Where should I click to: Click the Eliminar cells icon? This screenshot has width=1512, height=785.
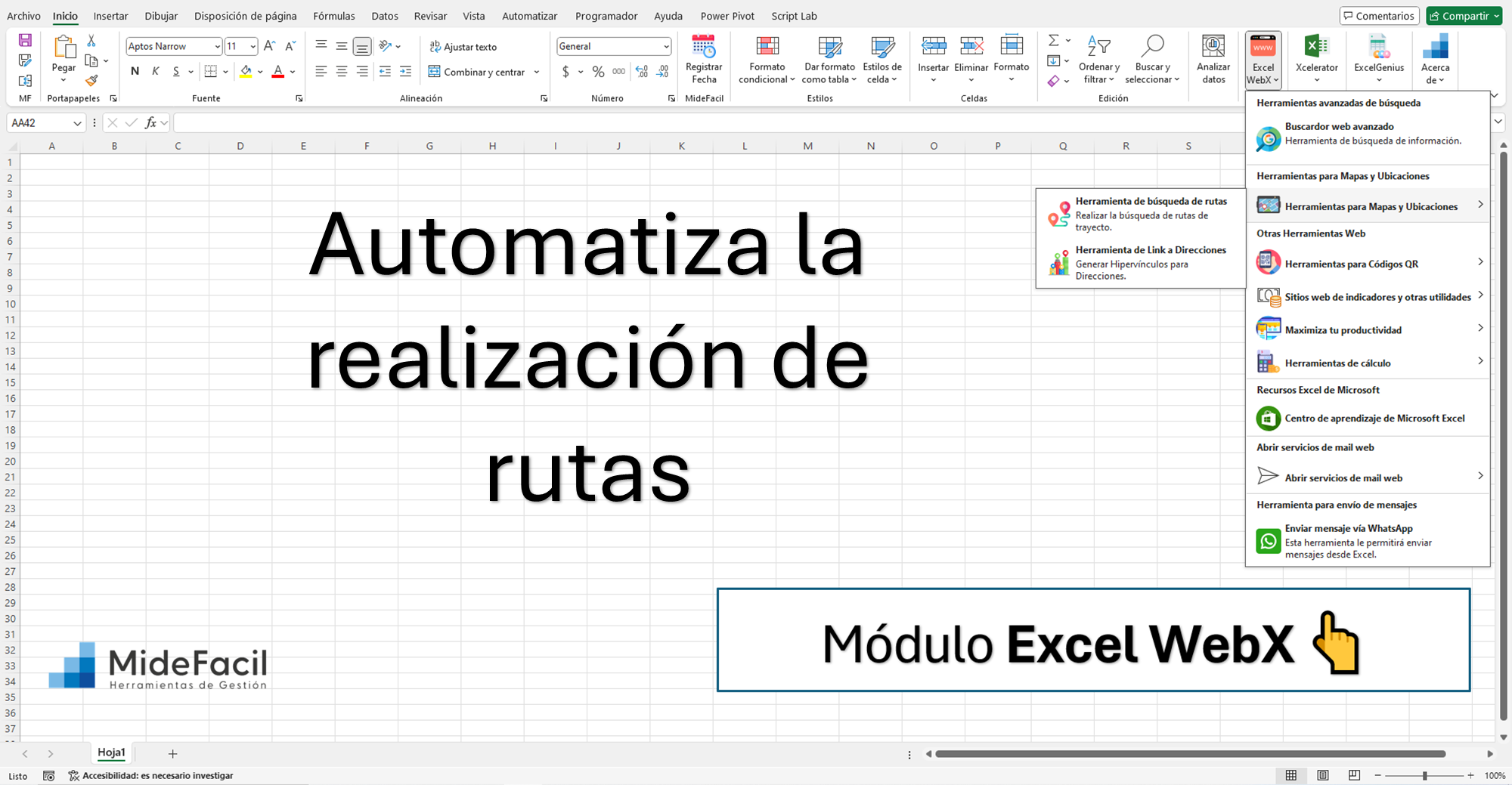[x=971, y=46]
